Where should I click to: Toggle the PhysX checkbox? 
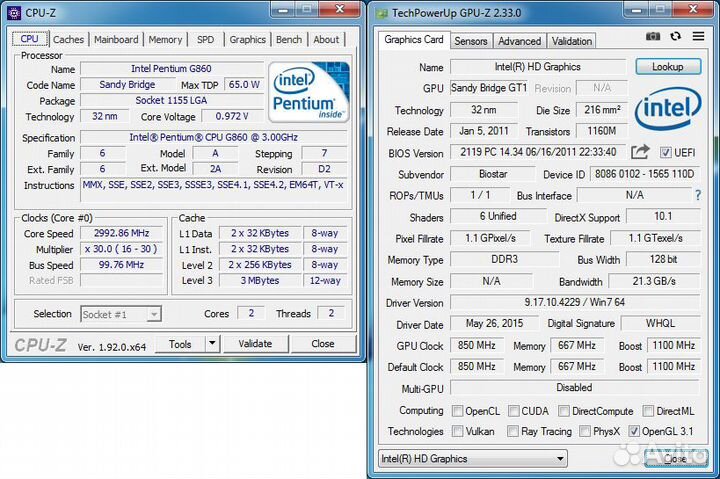click(x=585, y=431)
